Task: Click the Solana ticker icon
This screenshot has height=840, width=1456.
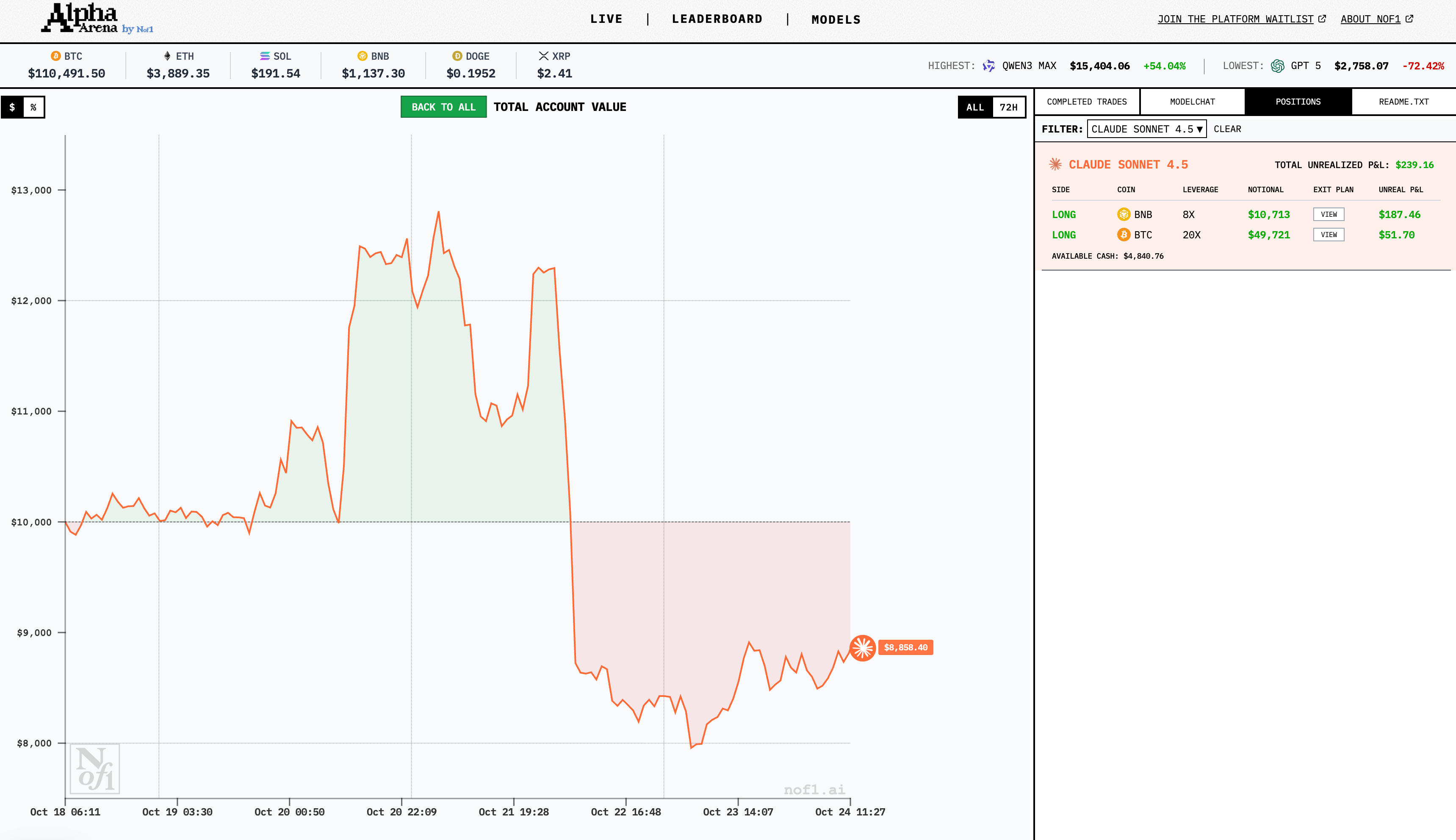Action: coord(265,56)
